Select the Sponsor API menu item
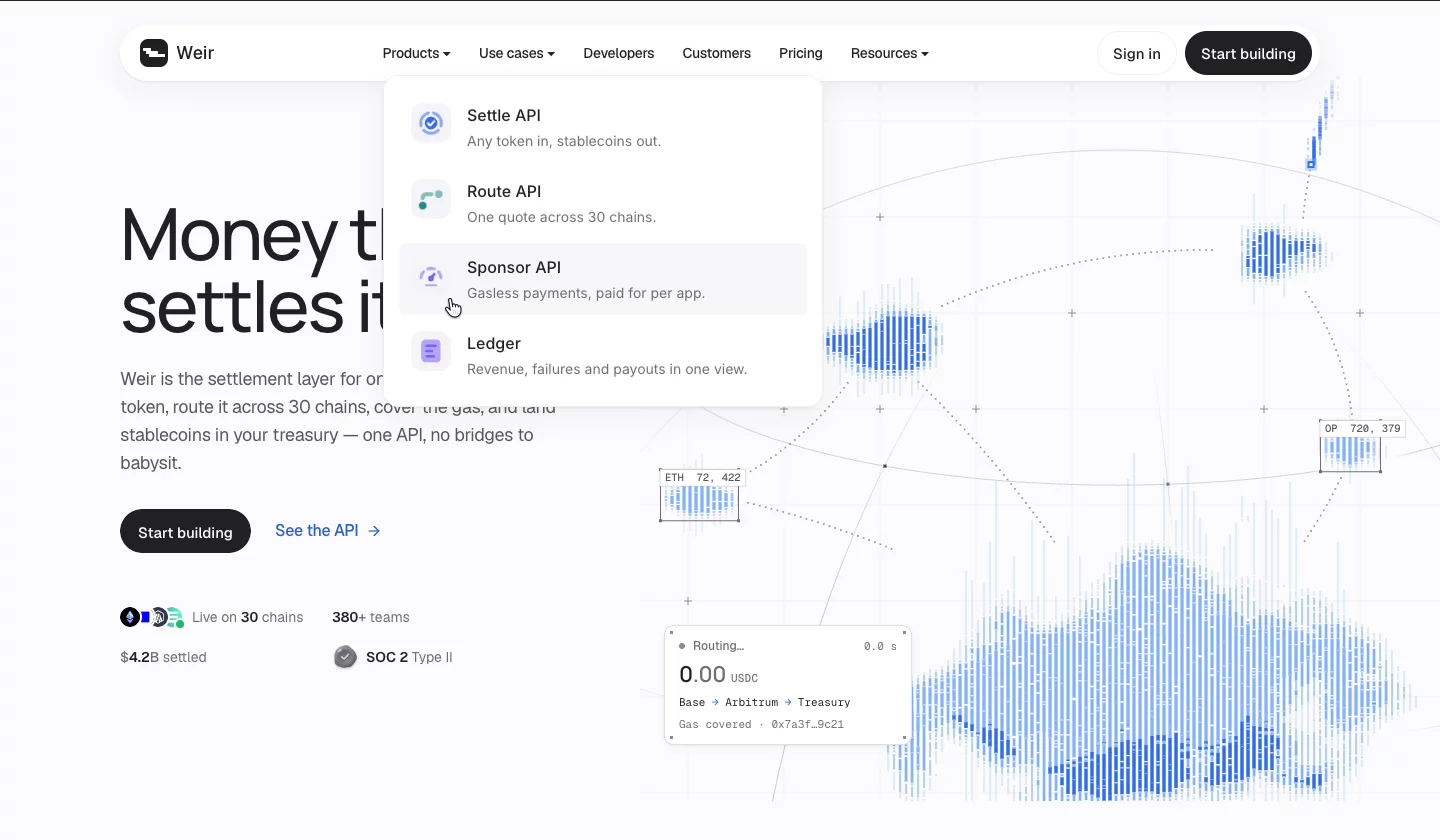The width and height of the screenshot is (1440, 840). tap(603, 279)
